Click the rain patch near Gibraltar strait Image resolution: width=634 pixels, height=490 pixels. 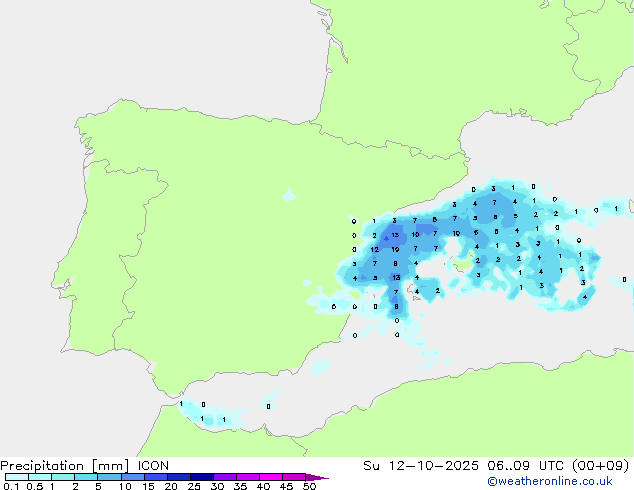point(207,414)
